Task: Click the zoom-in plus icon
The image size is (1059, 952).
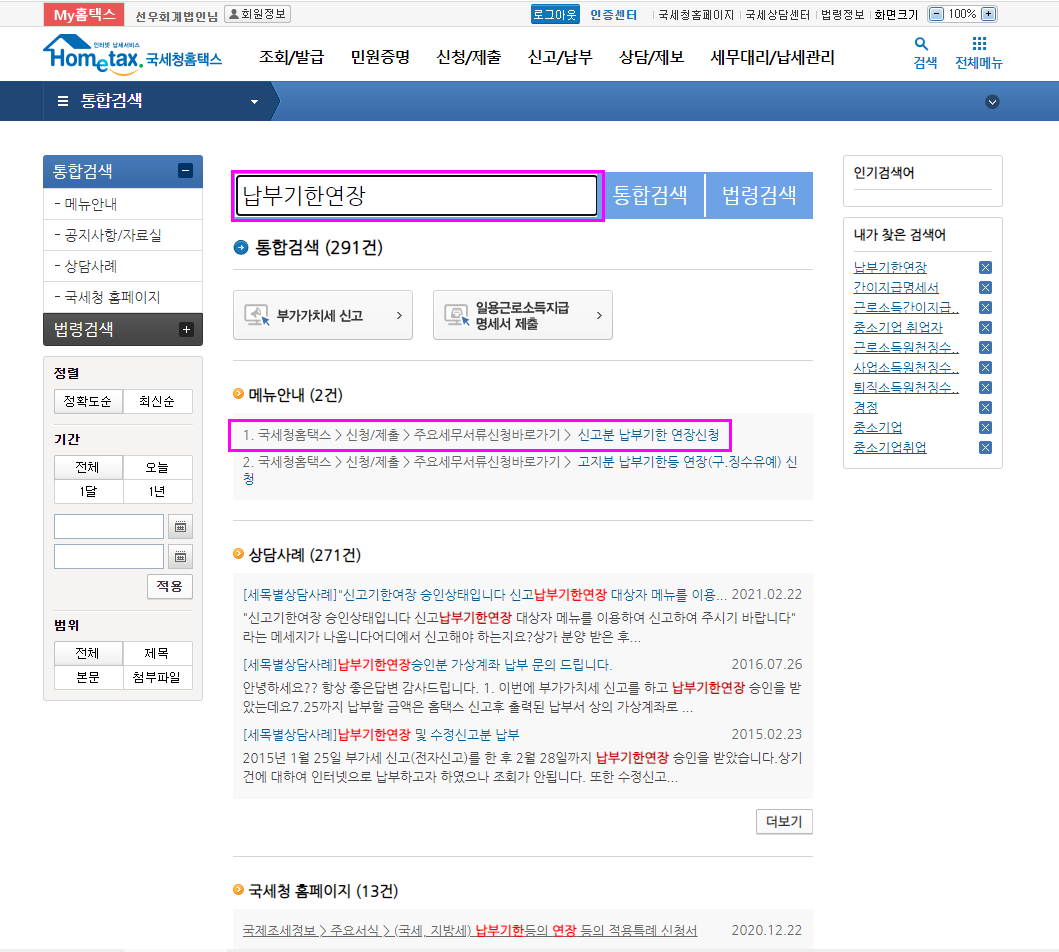Action: [x=988, y=14]
